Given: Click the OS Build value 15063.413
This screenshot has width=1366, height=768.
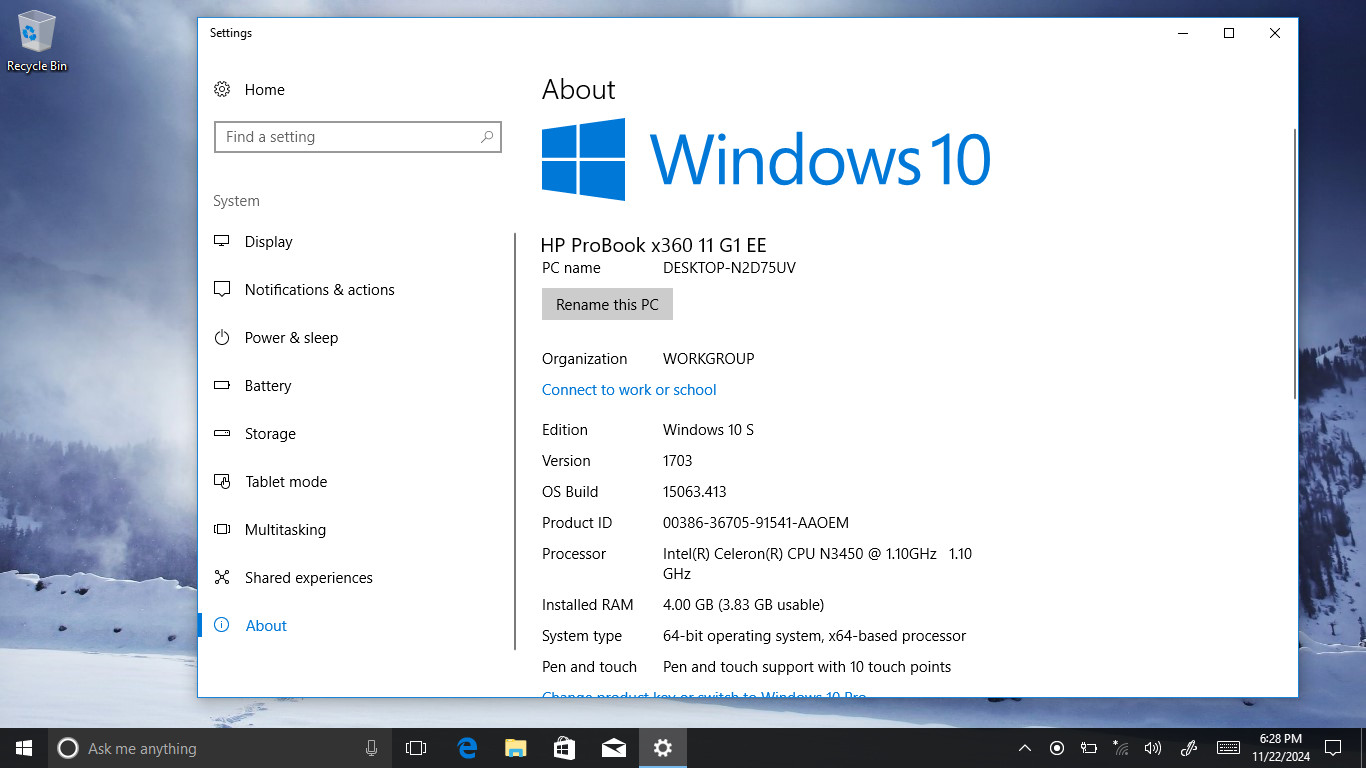Looking at the screenshot, I should coord(694,491).
